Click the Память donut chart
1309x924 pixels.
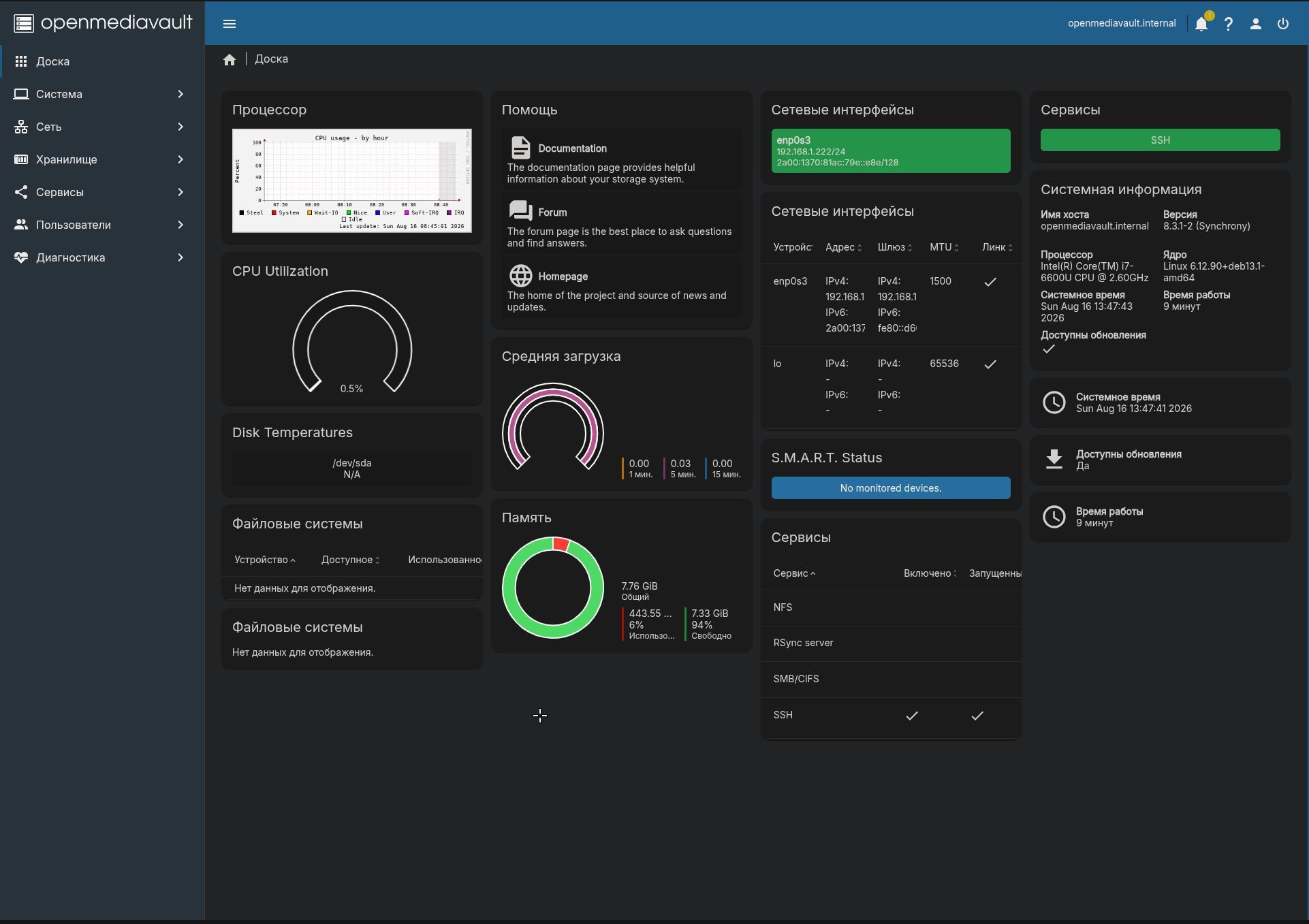pyautogui.click(x=553, y=588)
